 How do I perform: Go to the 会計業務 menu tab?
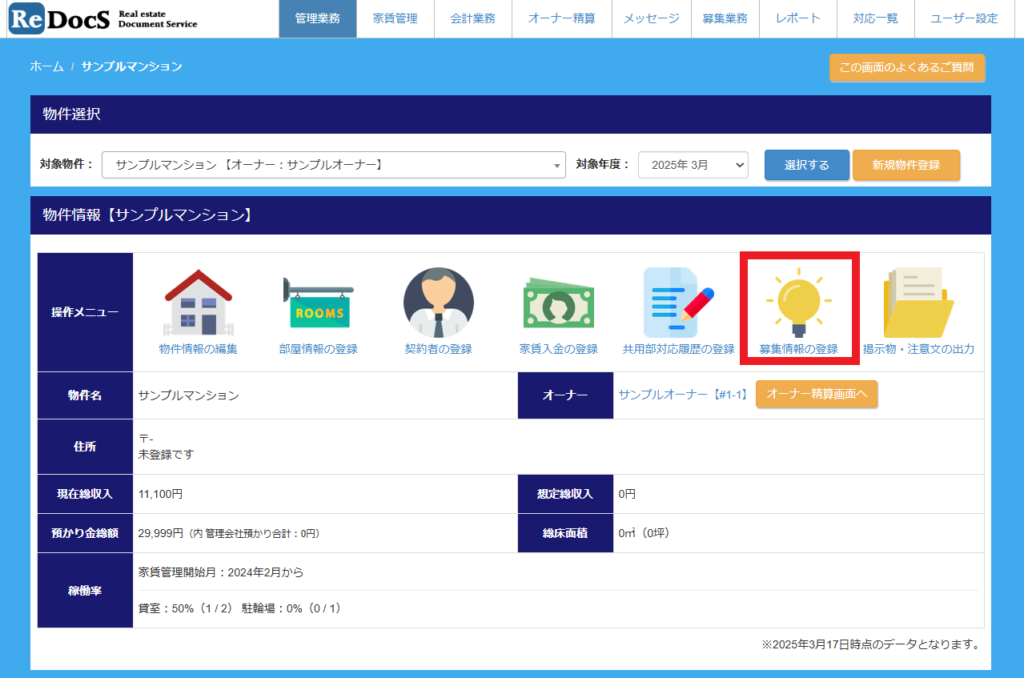point(472,19)
